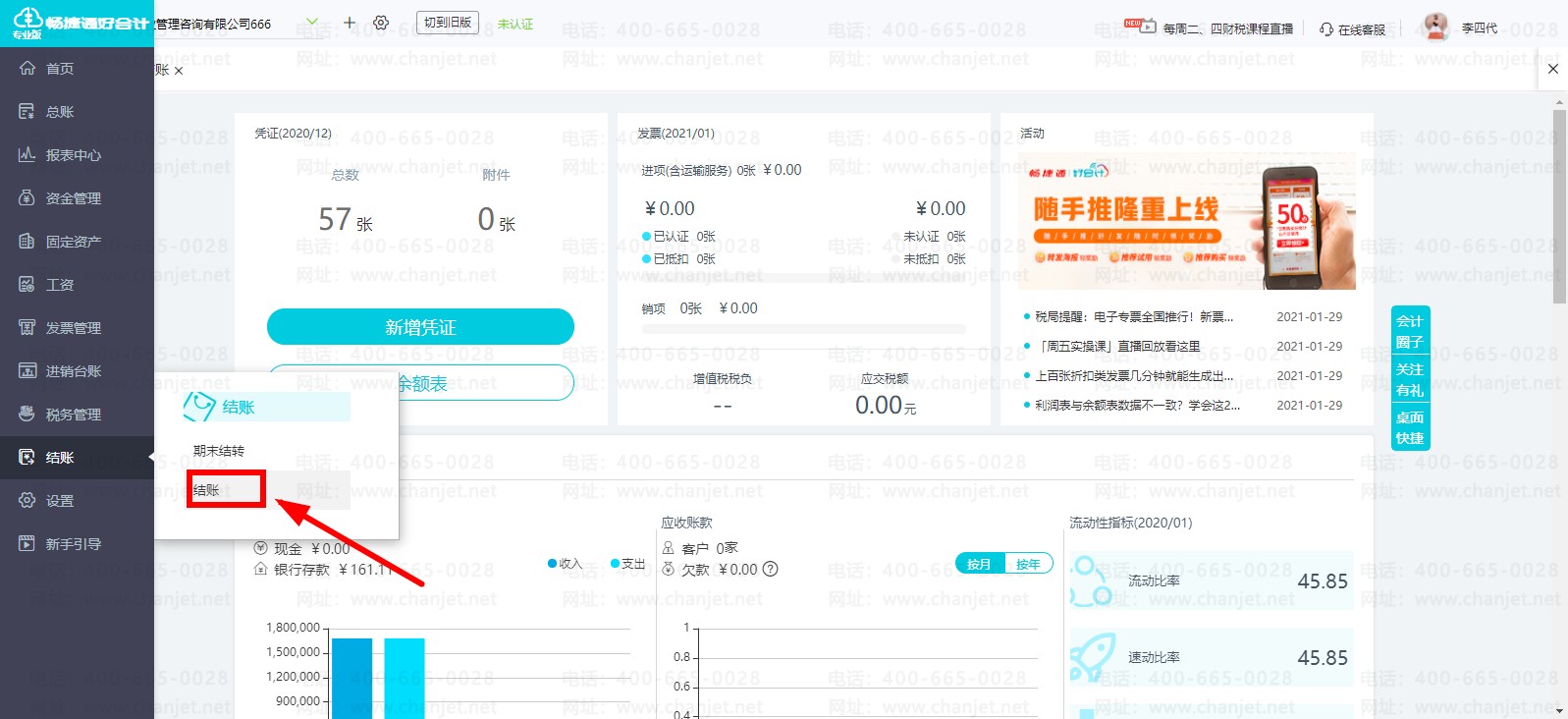Open the 在线客服 headset icon
This screenshot has height=719, width=1568.
pos(1326,29)
